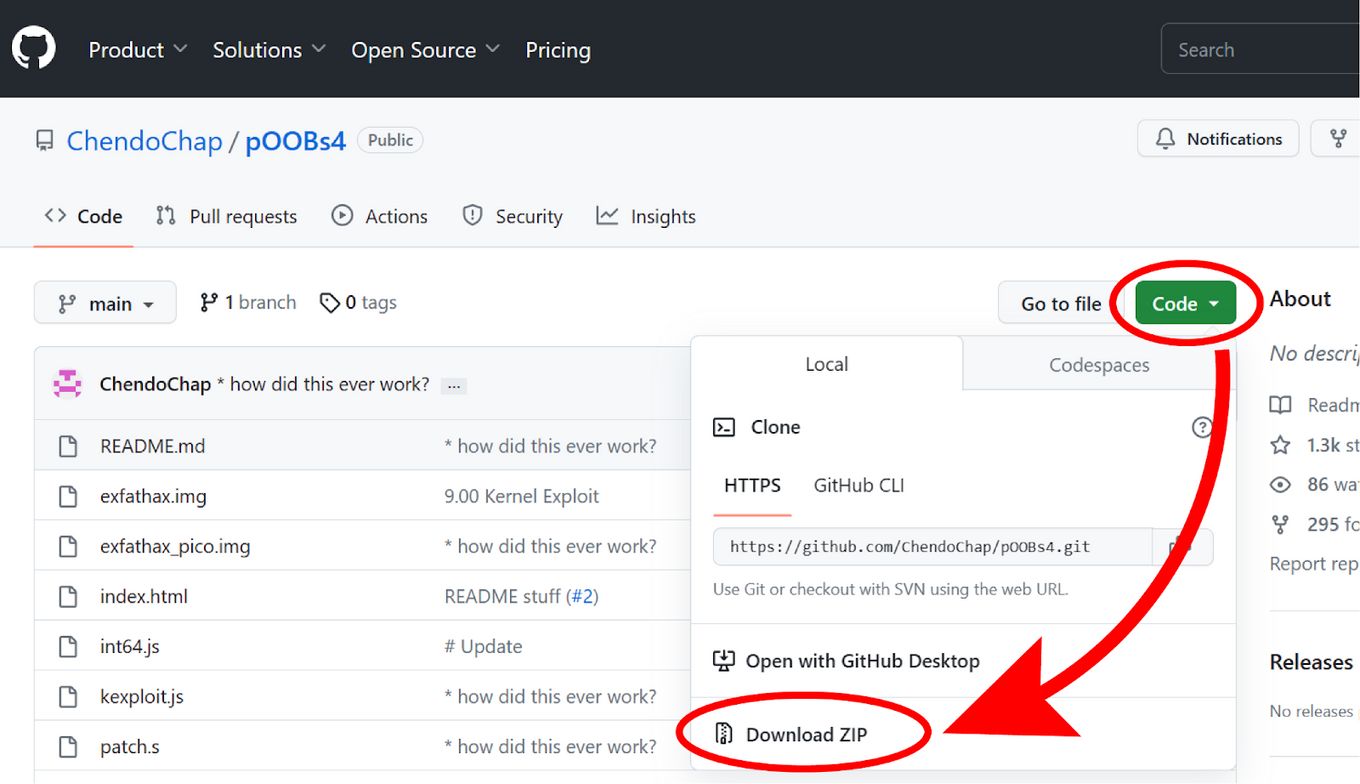This screenshot has width=1360, height=784.
Task: Select the HTTPS clone option
Action: pyautogui.click(x=752, y=485)
